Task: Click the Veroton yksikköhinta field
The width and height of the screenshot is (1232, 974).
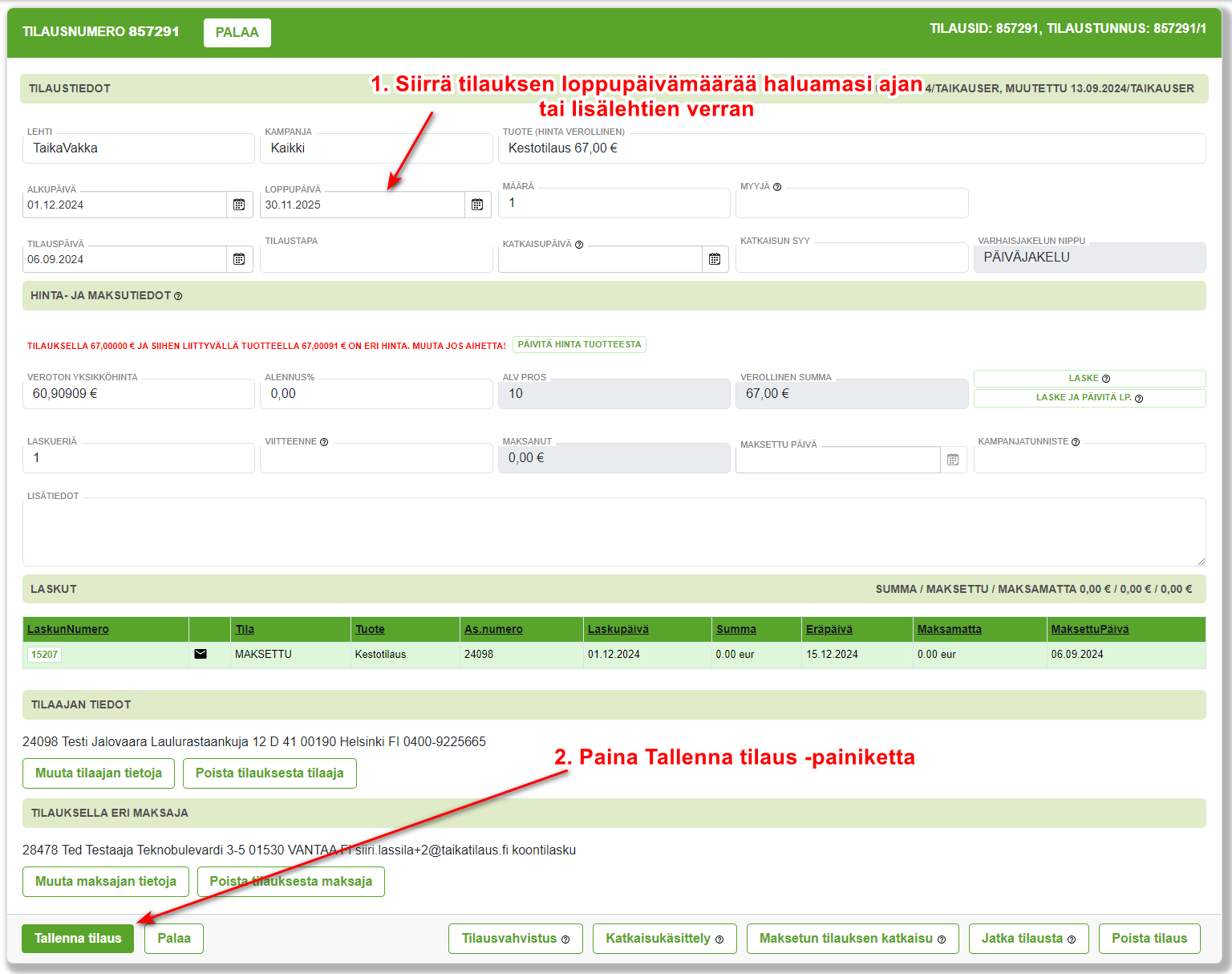Action: tap(139, 394)
